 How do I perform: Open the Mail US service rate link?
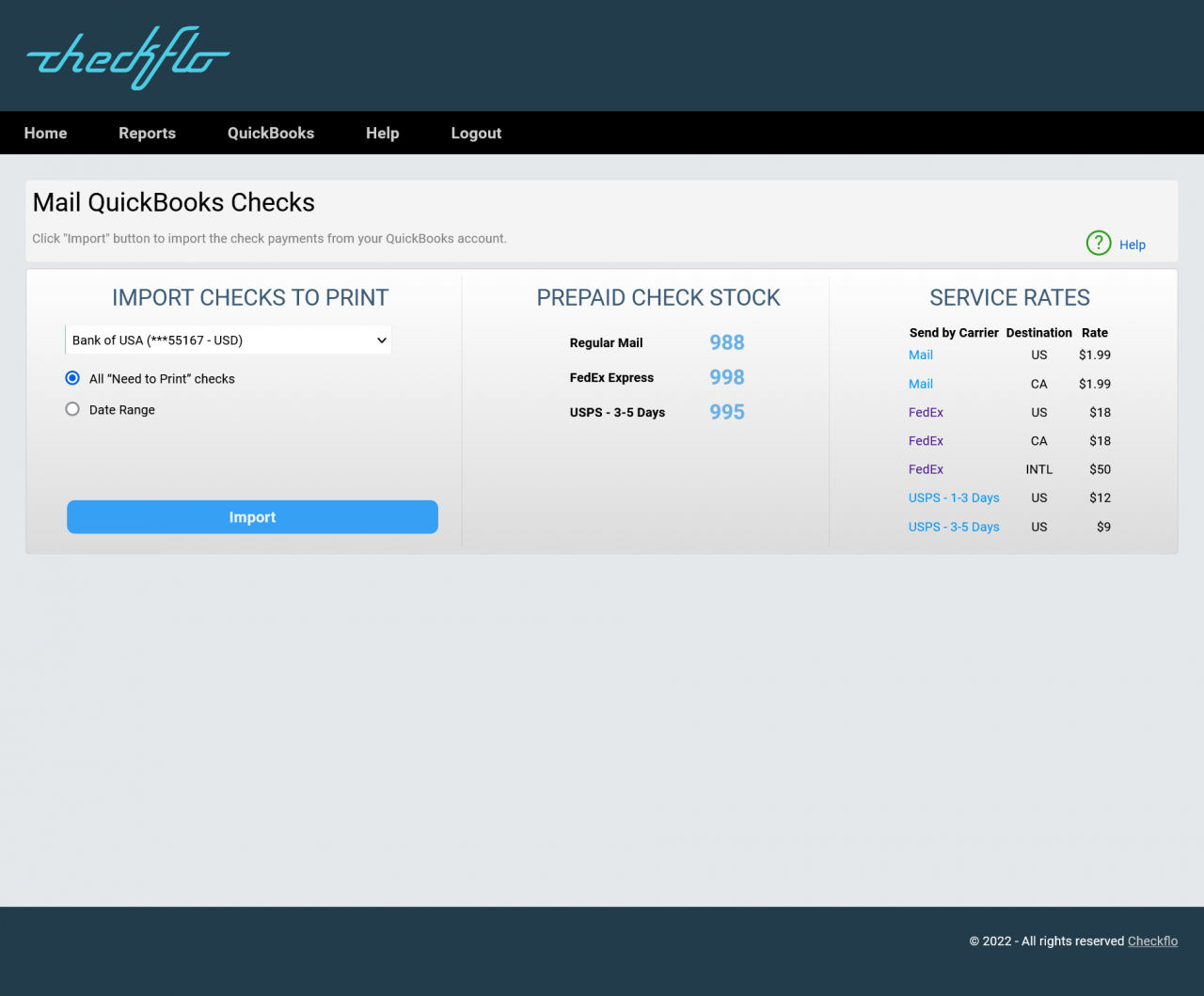[x=920, y=355]
